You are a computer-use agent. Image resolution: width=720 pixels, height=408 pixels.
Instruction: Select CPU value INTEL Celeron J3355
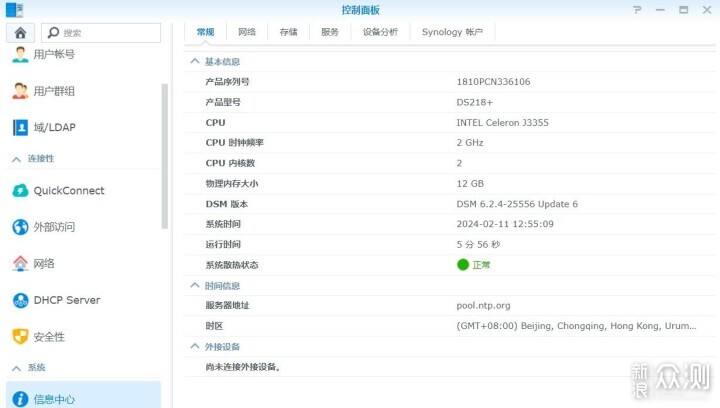[x=503, y=123]
